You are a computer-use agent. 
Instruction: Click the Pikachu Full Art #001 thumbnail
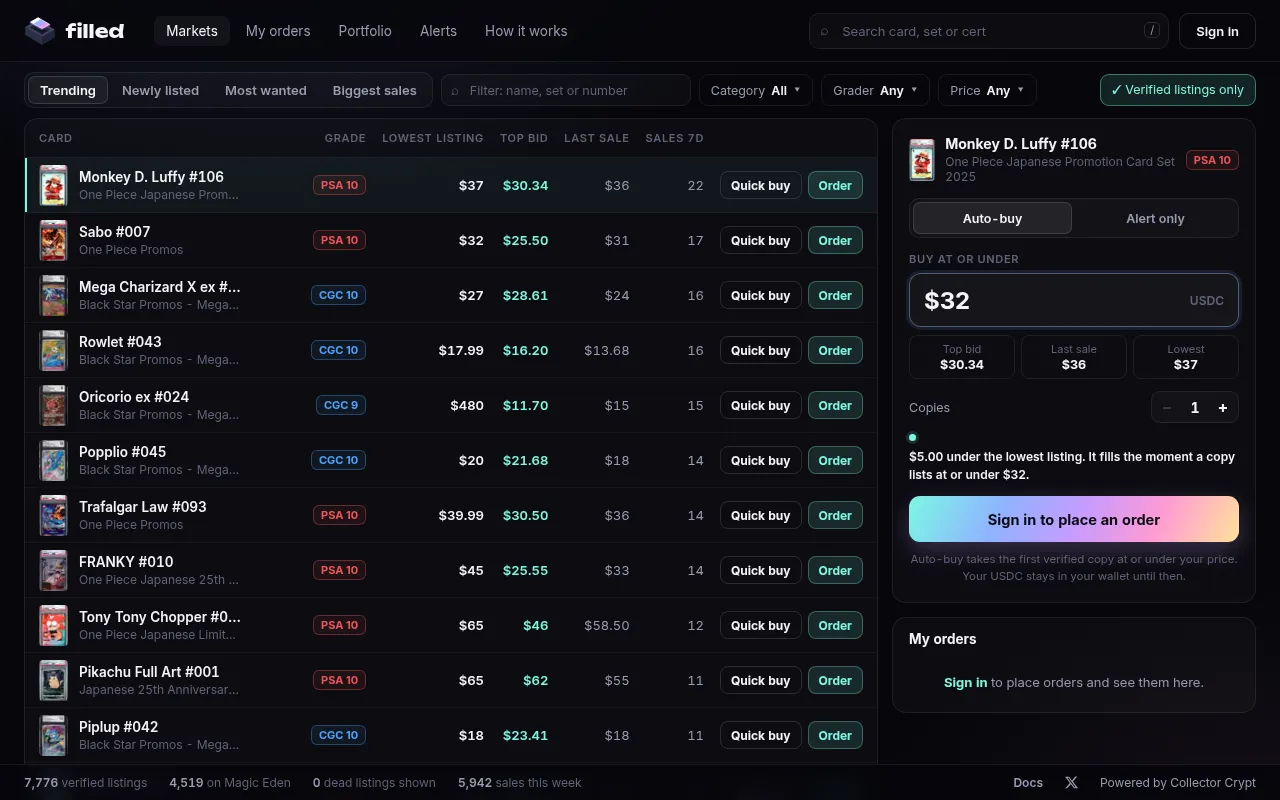click(x=53, y=680)
